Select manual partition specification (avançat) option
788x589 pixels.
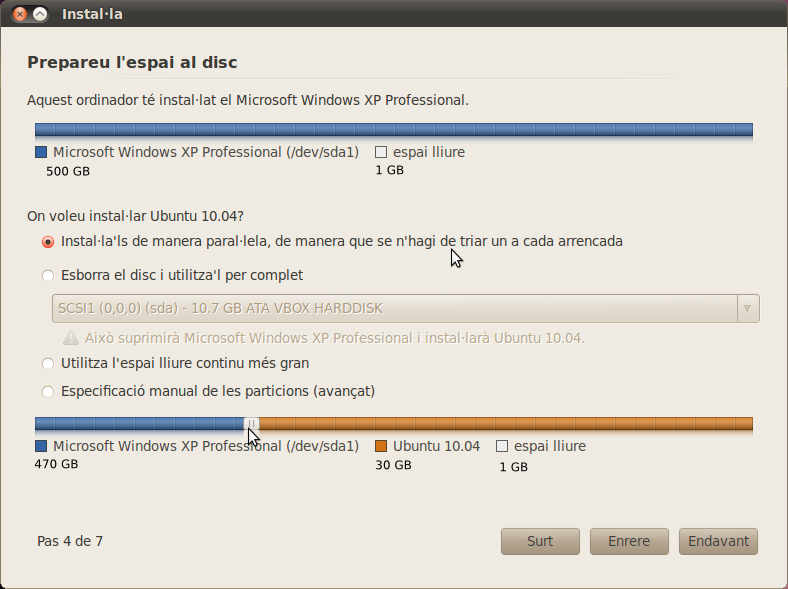(48, 391)
